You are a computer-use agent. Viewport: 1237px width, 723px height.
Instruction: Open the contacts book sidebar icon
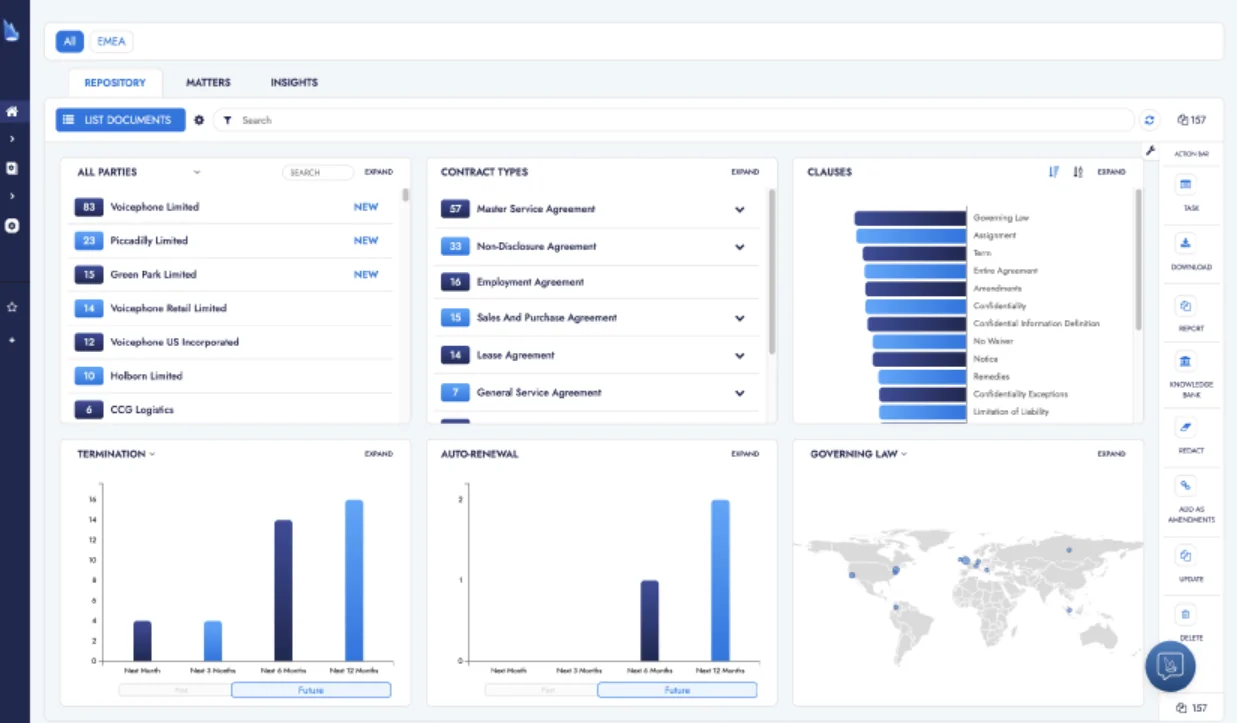point(12,168)
